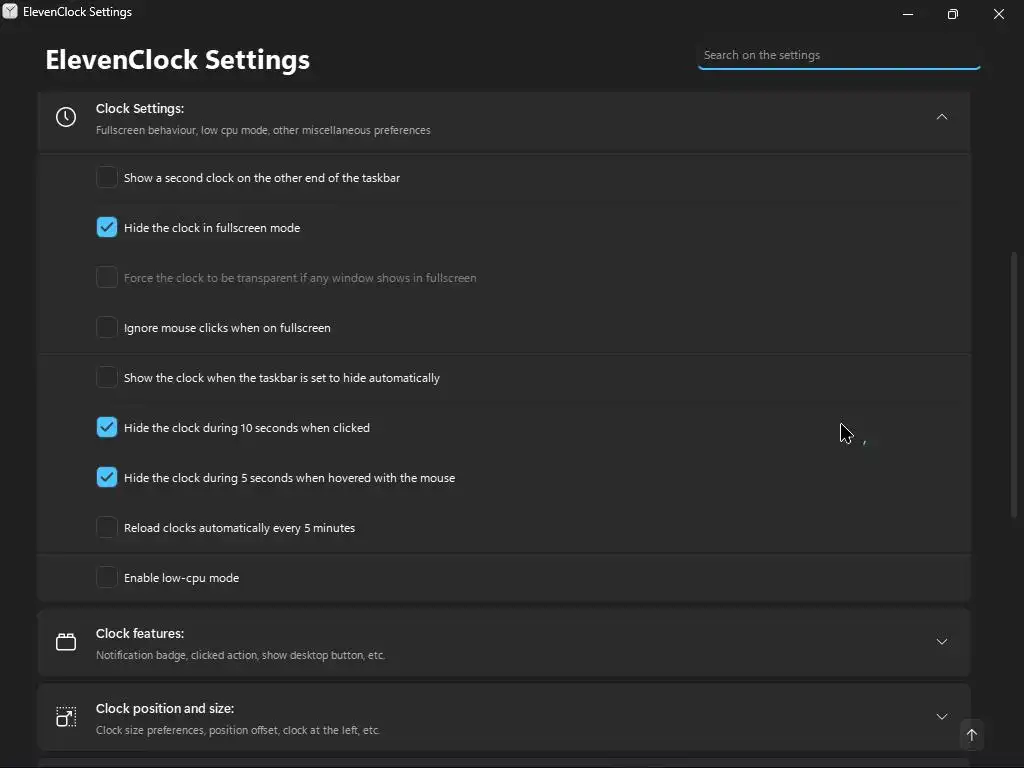Image resolution: width=1024 pixels, height=768 pixels.
Task: Open the Clock features header text
Action: [140, 634]
